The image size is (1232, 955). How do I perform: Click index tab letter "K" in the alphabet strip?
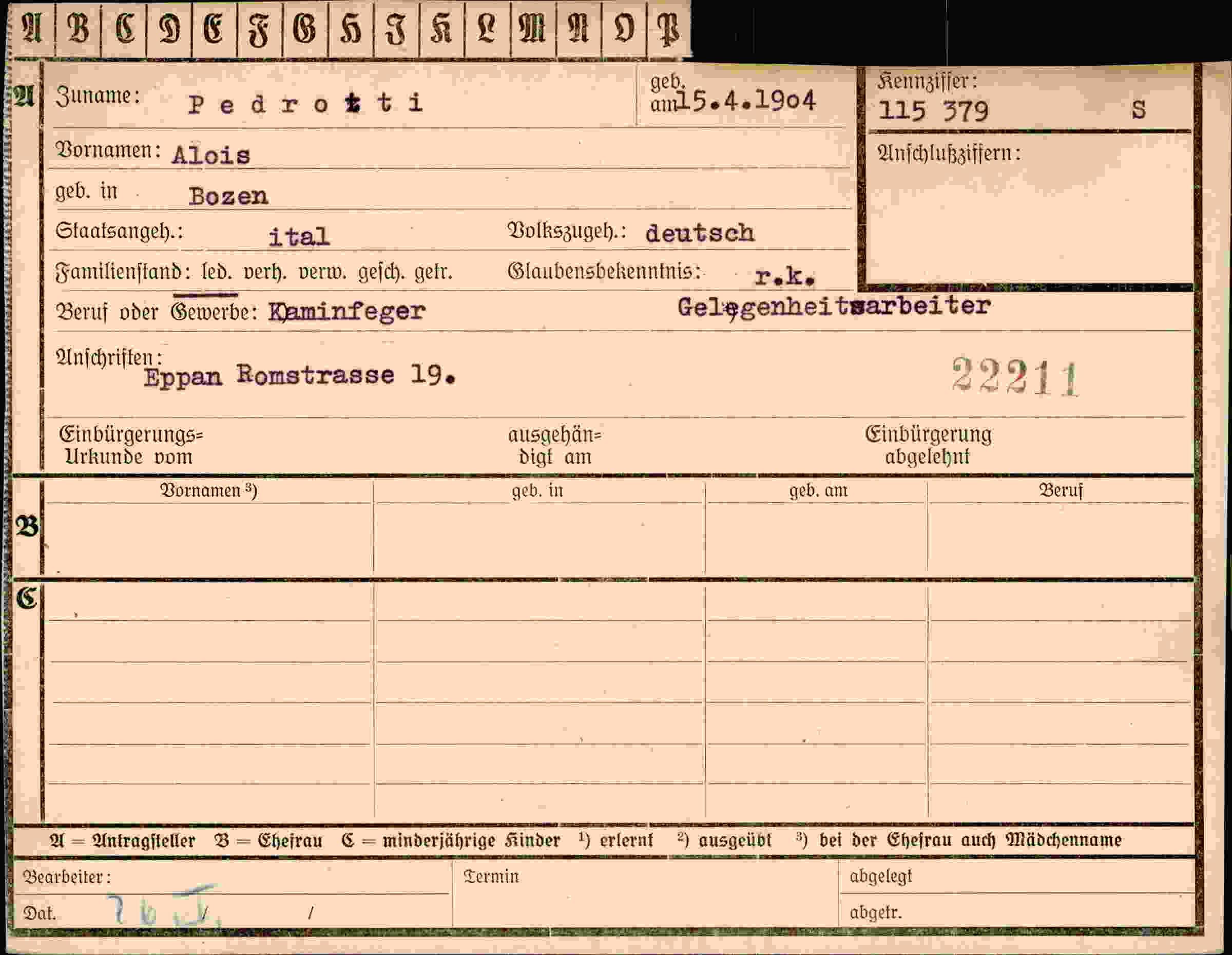point(441,28)
